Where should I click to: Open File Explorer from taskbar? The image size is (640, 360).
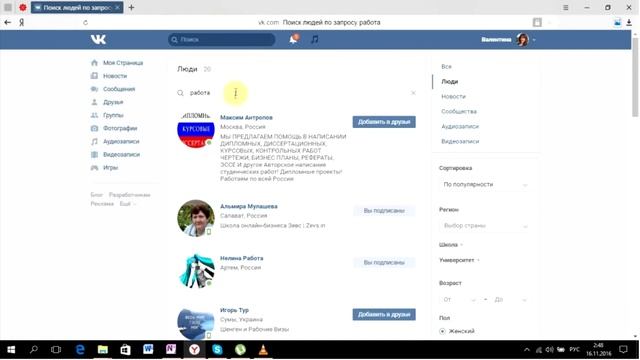click(103, 350)
